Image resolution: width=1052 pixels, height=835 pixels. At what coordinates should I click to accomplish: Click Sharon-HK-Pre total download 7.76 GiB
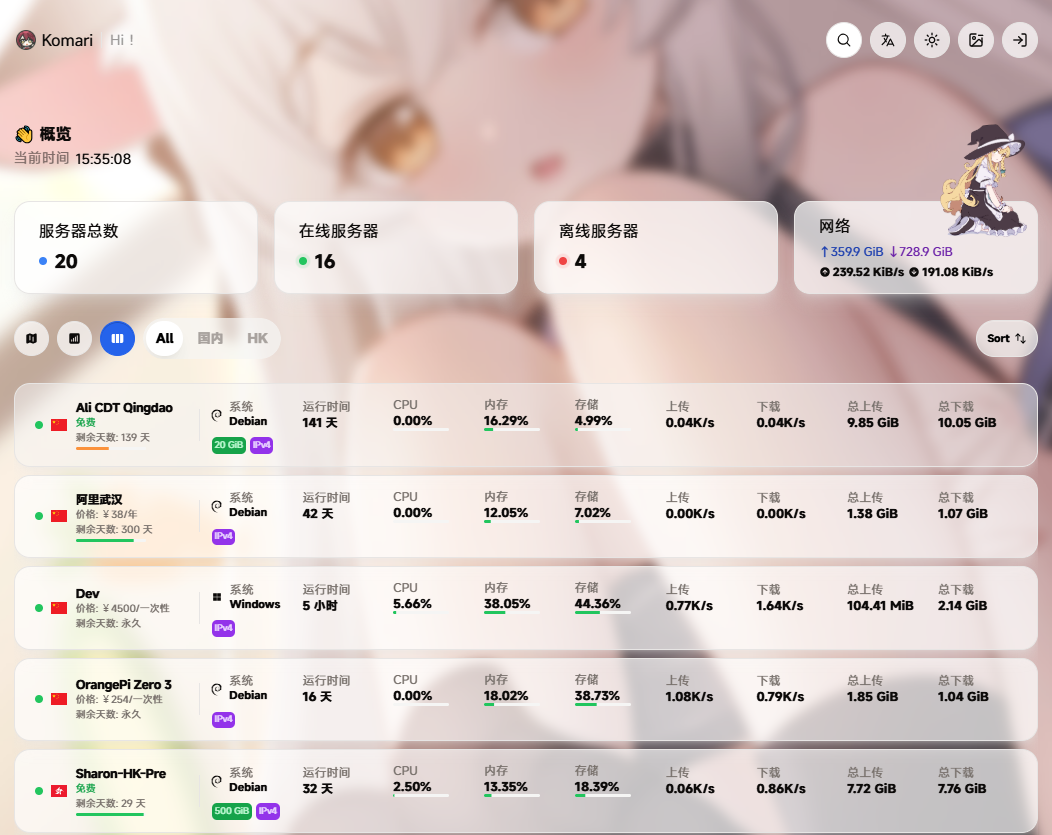coord(962,789)
